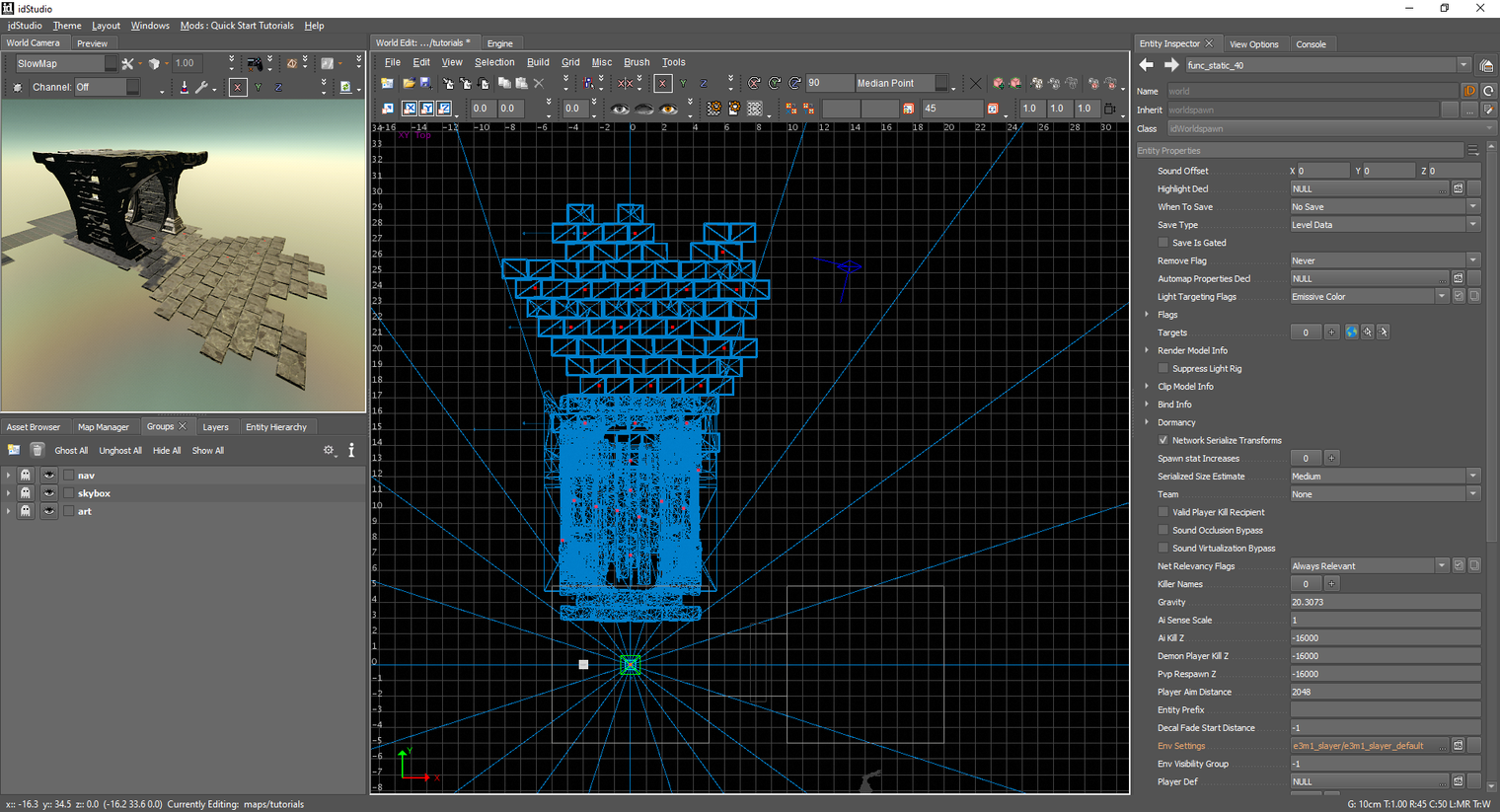This screenshot has height=812, width=1500.
Task: Enable the Save Is Gated checkbox
Action: pyautogui.click(x=1163, y=243)
